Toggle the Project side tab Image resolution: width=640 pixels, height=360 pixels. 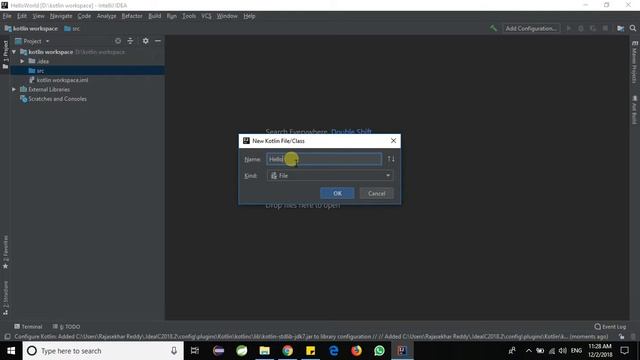5,54
